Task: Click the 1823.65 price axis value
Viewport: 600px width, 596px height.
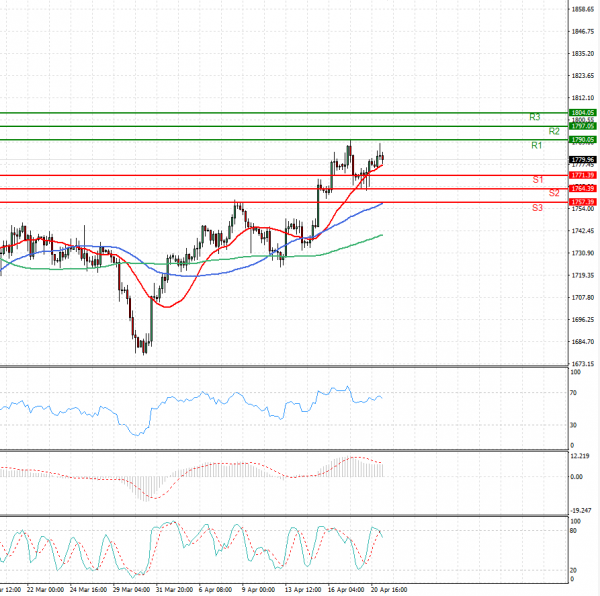Action: coord(583,76)
